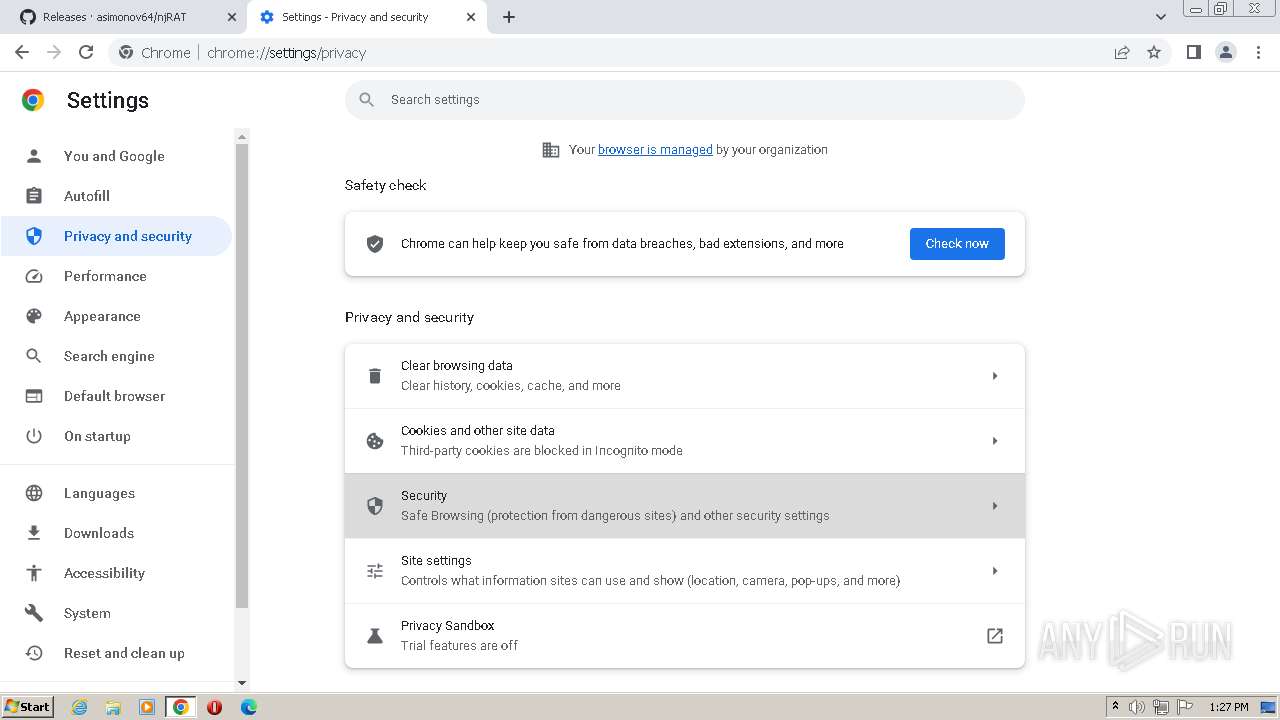Click the shield icon in the Security row
This screenshot has width=1280, height=720.
coord(375,506)
